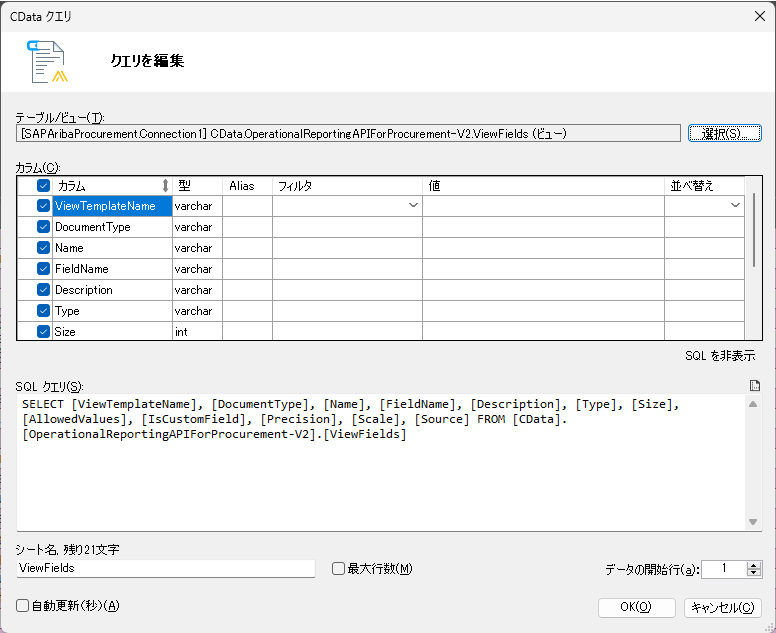Enable the 自動更新(秒) checkbox
This screenshot has width=776, height=633.
[22, 605]
